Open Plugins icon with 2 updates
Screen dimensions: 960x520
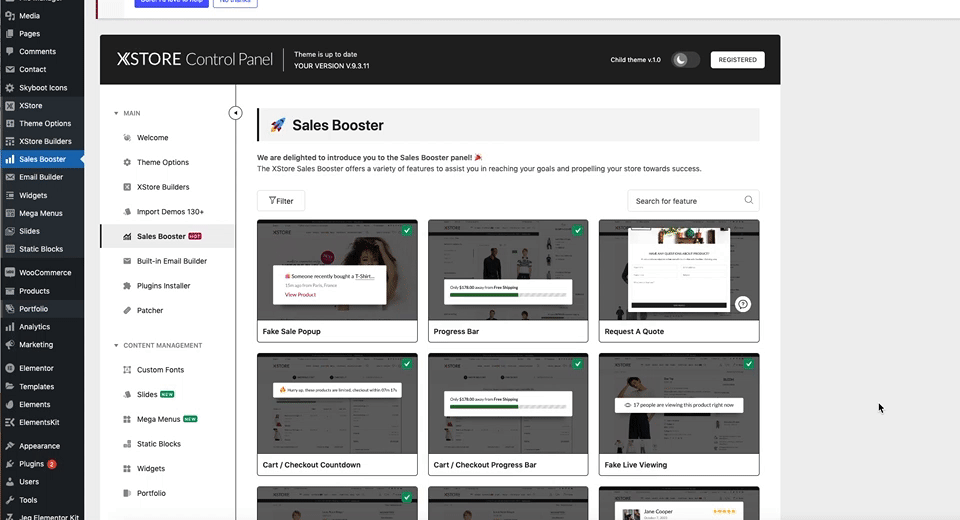[x=10, y=464]
